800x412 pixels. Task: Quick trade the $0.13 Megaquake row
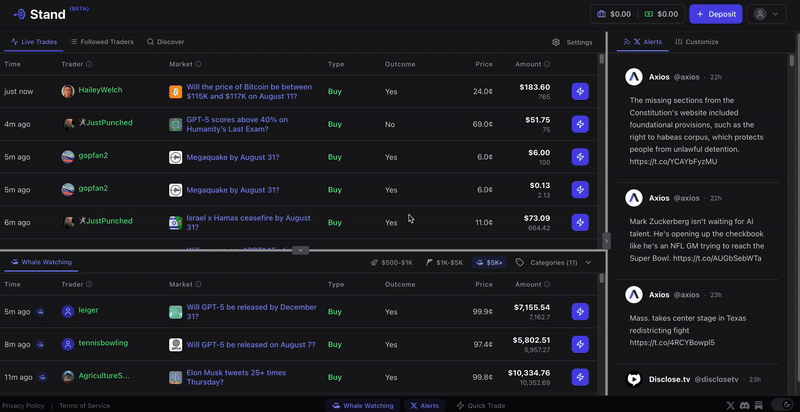tap(580, 190)
